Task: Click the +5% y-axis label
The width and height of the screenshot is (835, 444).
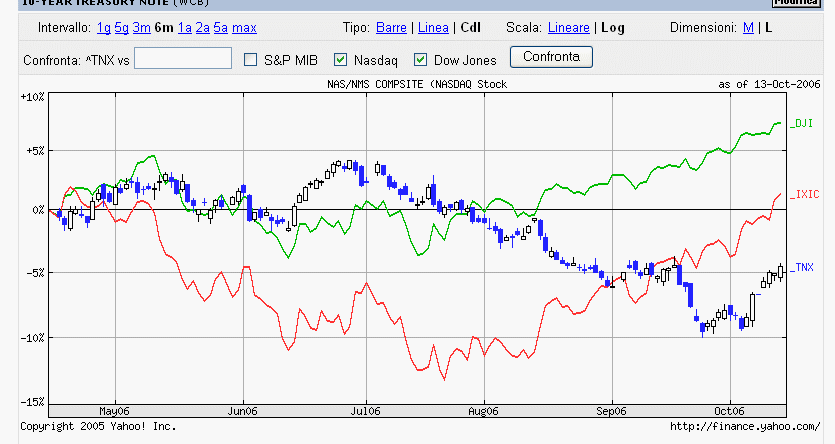Action: pos(35,151)
